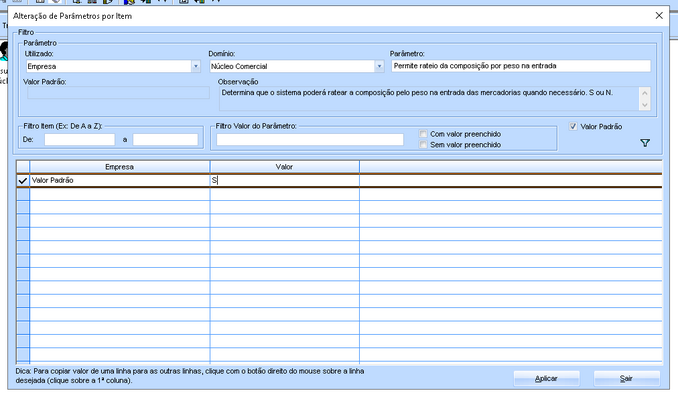The width and height of the screenshot is (678, 393).
Task: Open the Domínio dropdown arrow
Action: (379, 66)
